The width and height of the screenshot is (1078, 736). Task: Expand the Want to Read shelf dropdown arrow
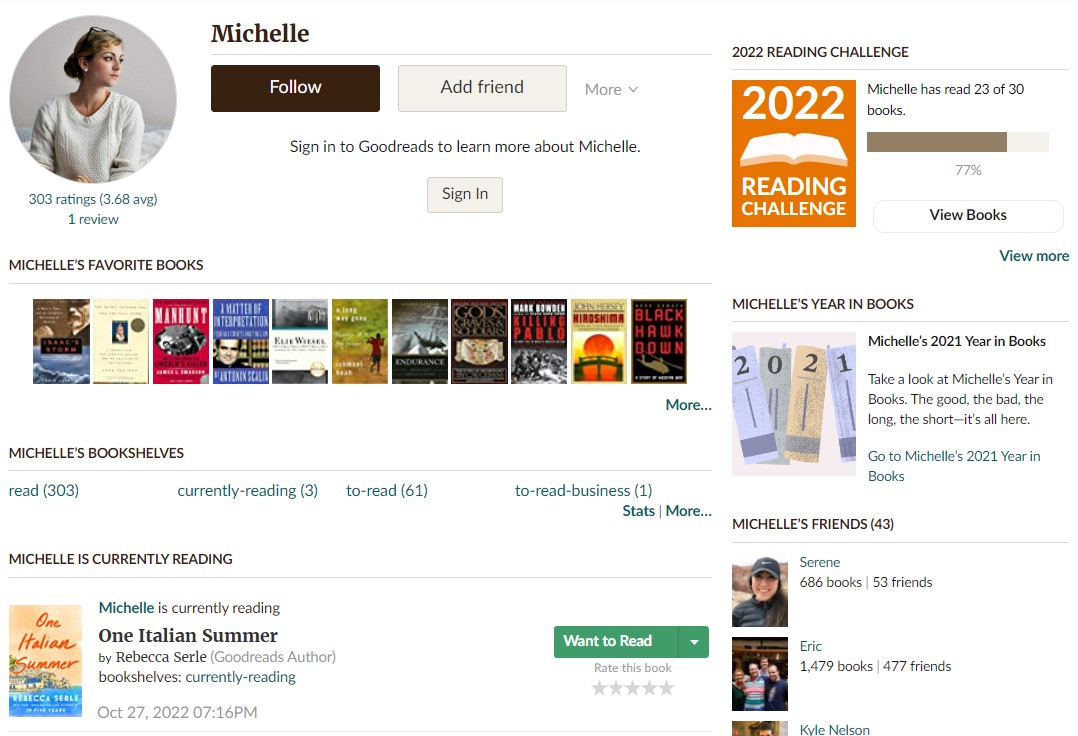pos(694,642)
